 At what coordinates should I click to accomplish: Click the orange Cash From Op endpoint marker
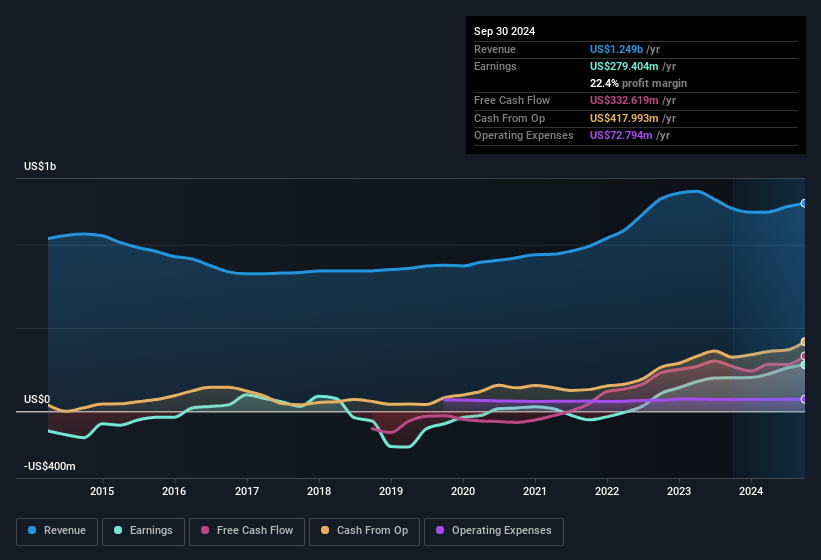point(804,342)
